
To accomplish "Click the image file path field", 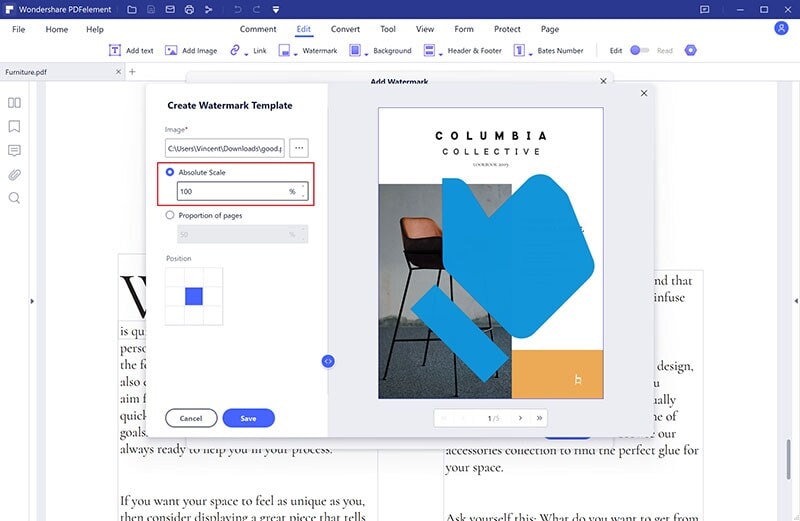I will (x=224, y=148).
